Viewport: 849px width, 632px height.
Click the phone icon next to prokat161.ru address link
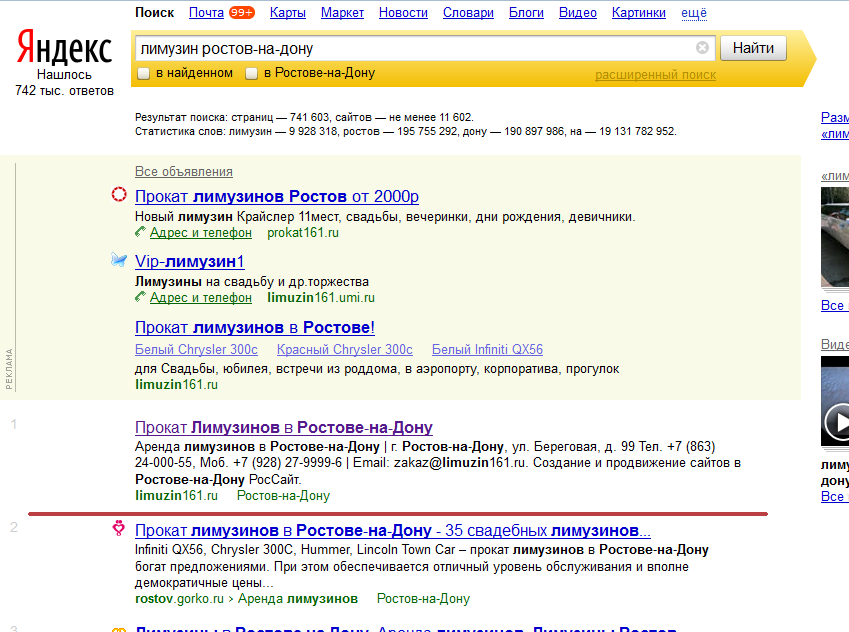[x=140, y=232]
